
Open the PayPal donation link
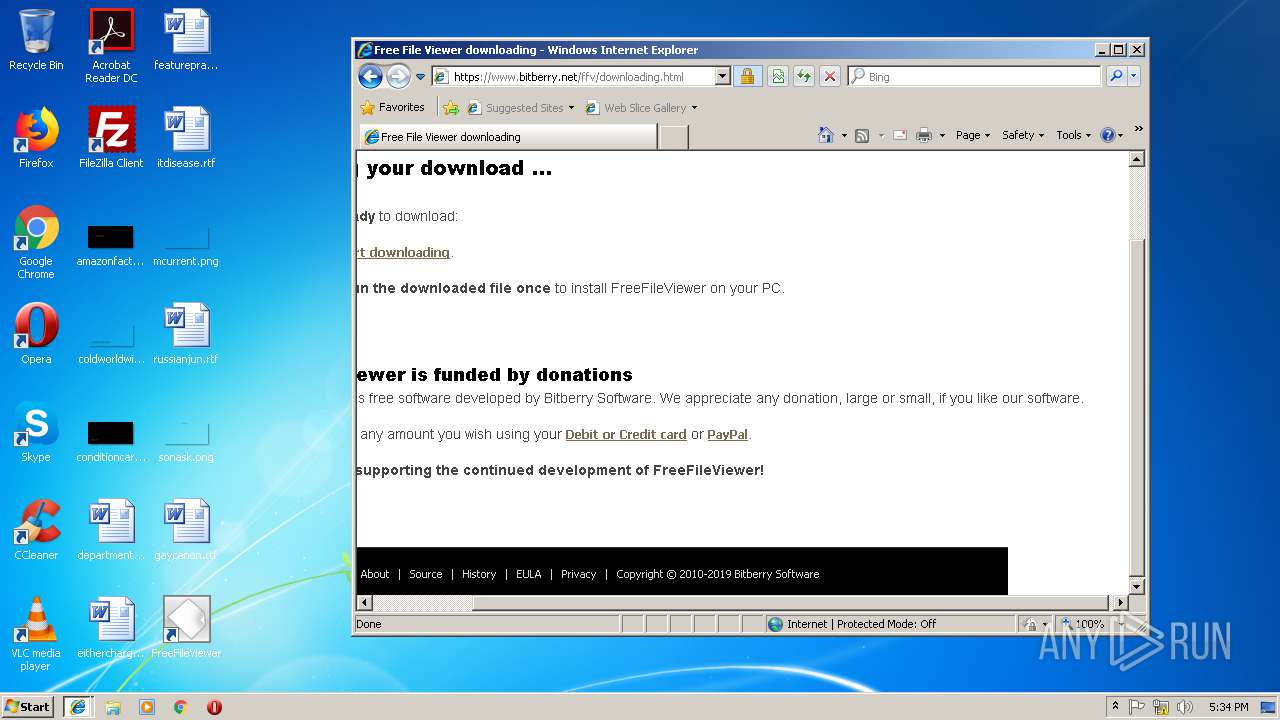(x=727, y=434)
